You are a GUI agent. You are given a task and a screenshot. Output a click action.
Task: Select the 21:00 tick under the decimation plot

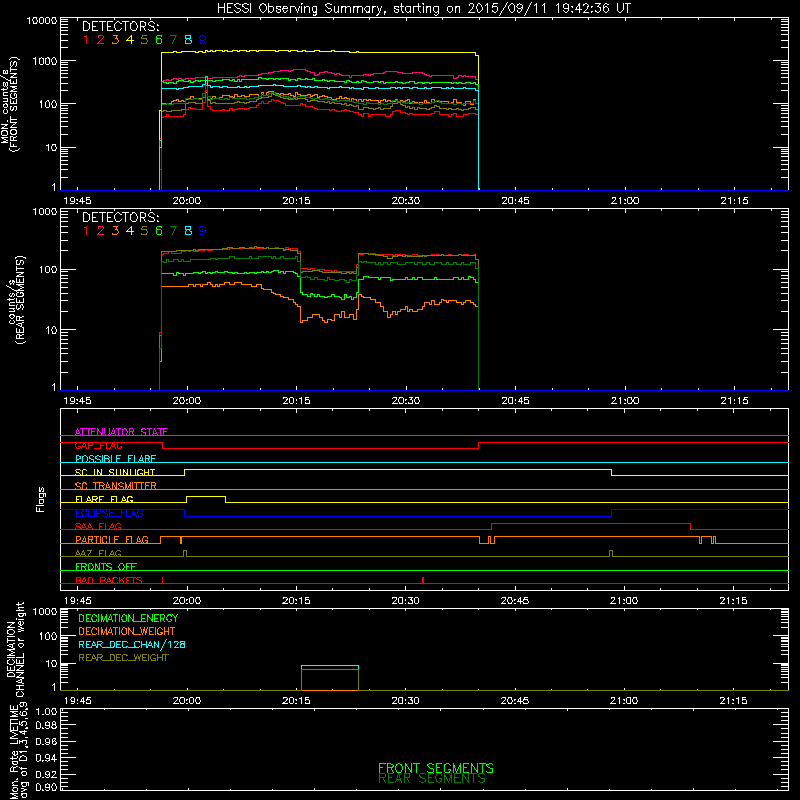(x=624, y=701)
